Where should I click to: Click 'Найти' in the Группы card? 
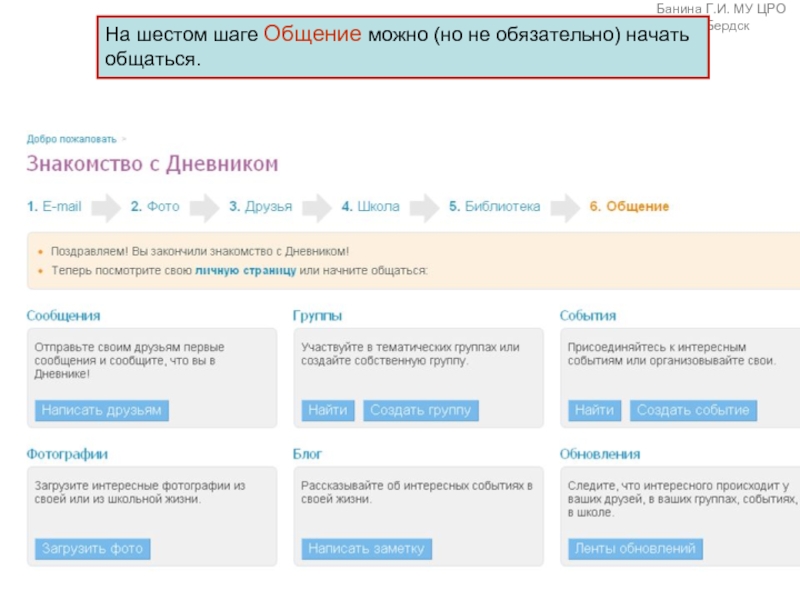point(328,410)
